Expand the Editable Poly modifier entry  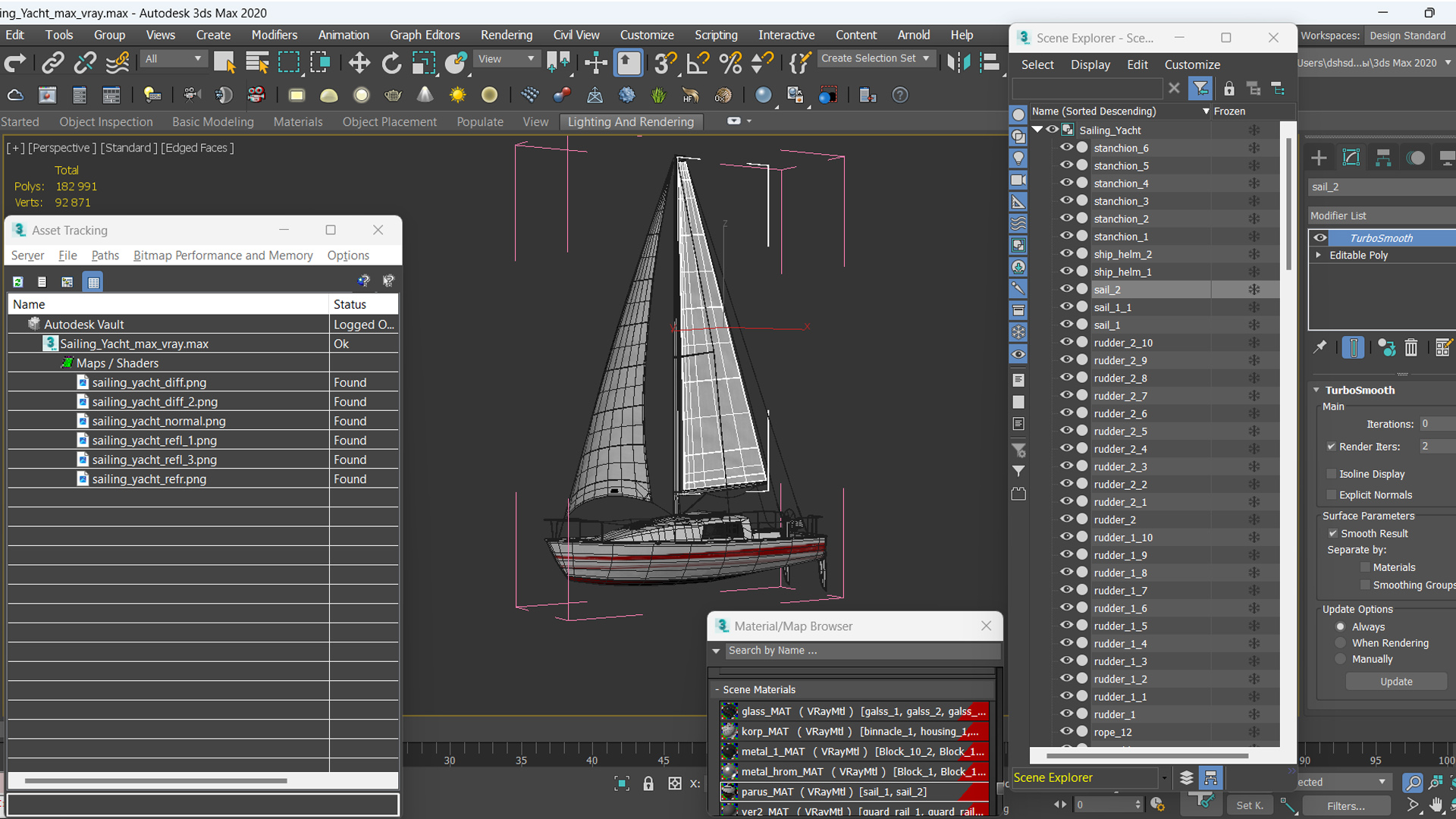[x=1319, y=255]
